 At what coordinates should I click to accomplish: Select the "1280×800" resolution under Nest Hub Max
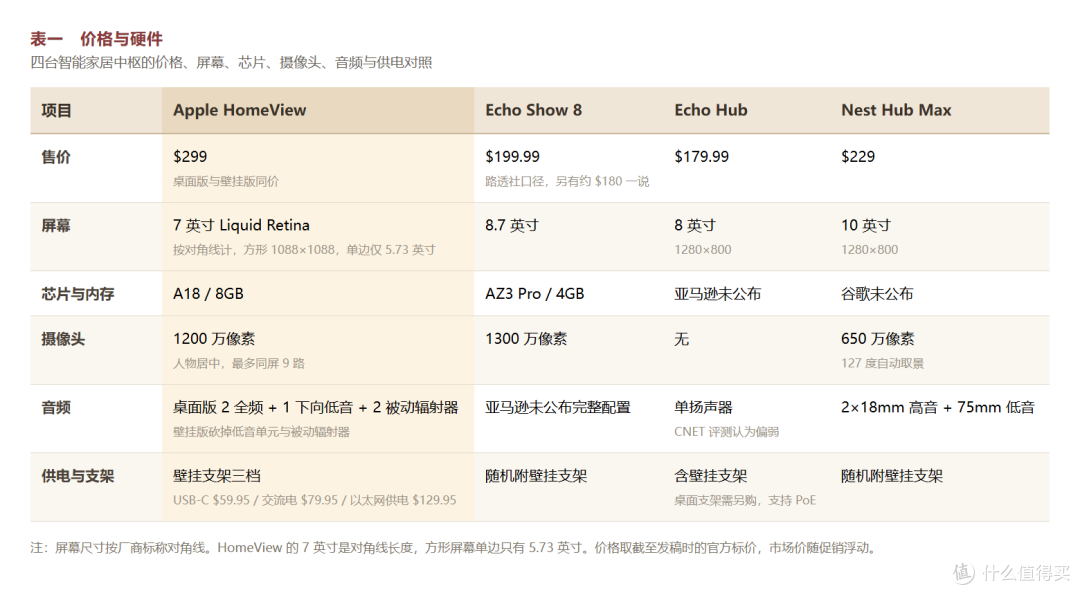point(869,249)
